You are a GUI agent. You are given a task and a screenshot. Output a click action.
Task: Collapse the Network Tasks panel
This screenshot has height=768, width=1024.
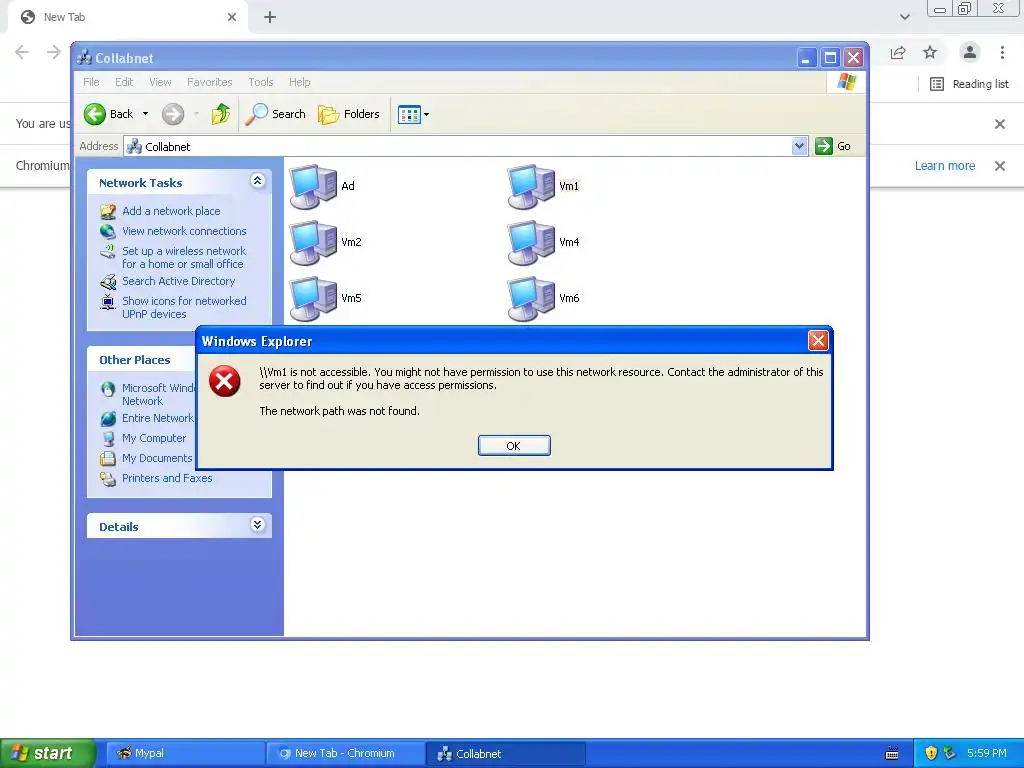click(257, 181)
